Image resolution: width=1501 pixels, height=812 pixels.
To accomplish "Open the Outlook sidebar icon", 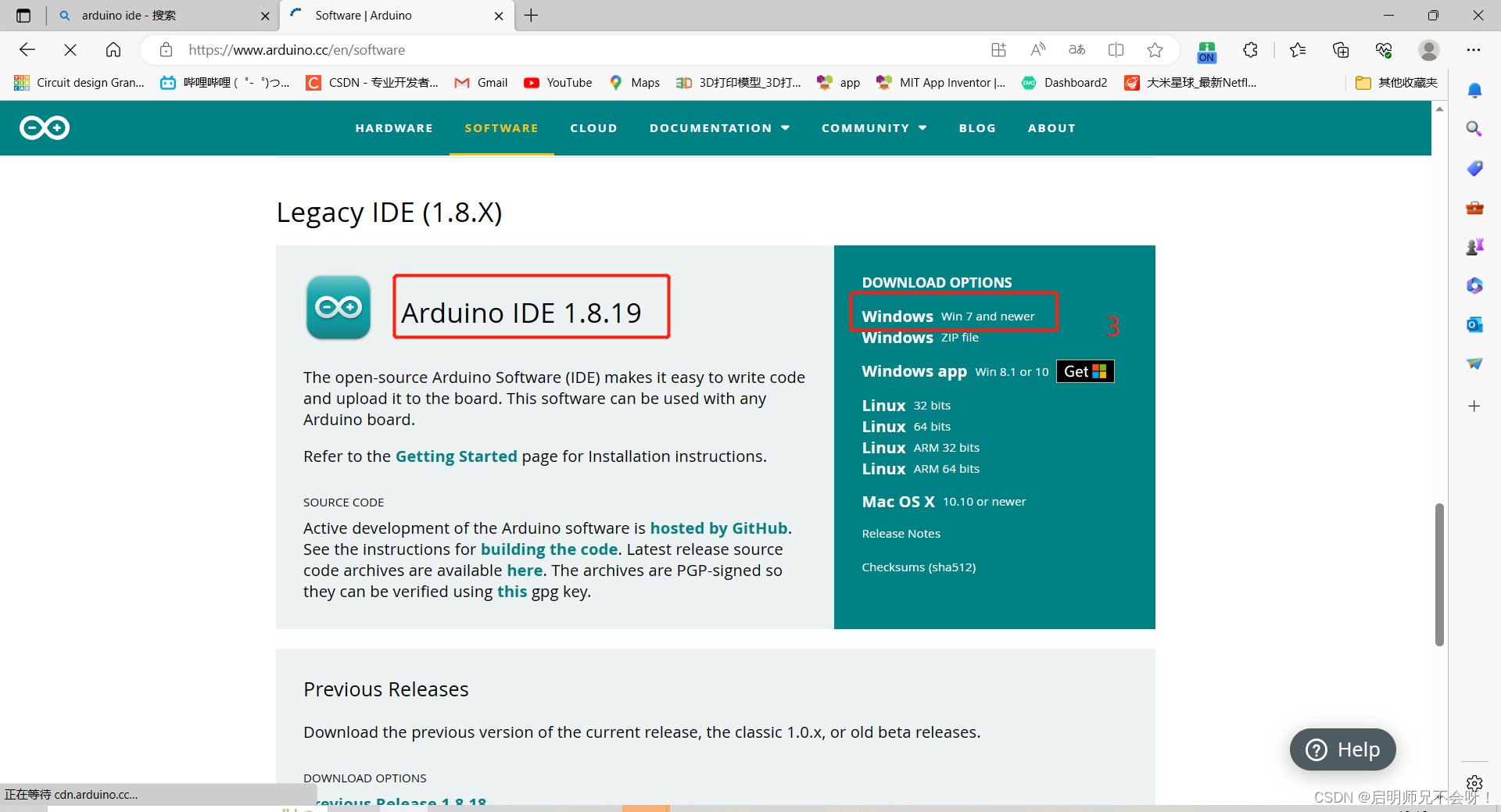I will pos(1474,324).
